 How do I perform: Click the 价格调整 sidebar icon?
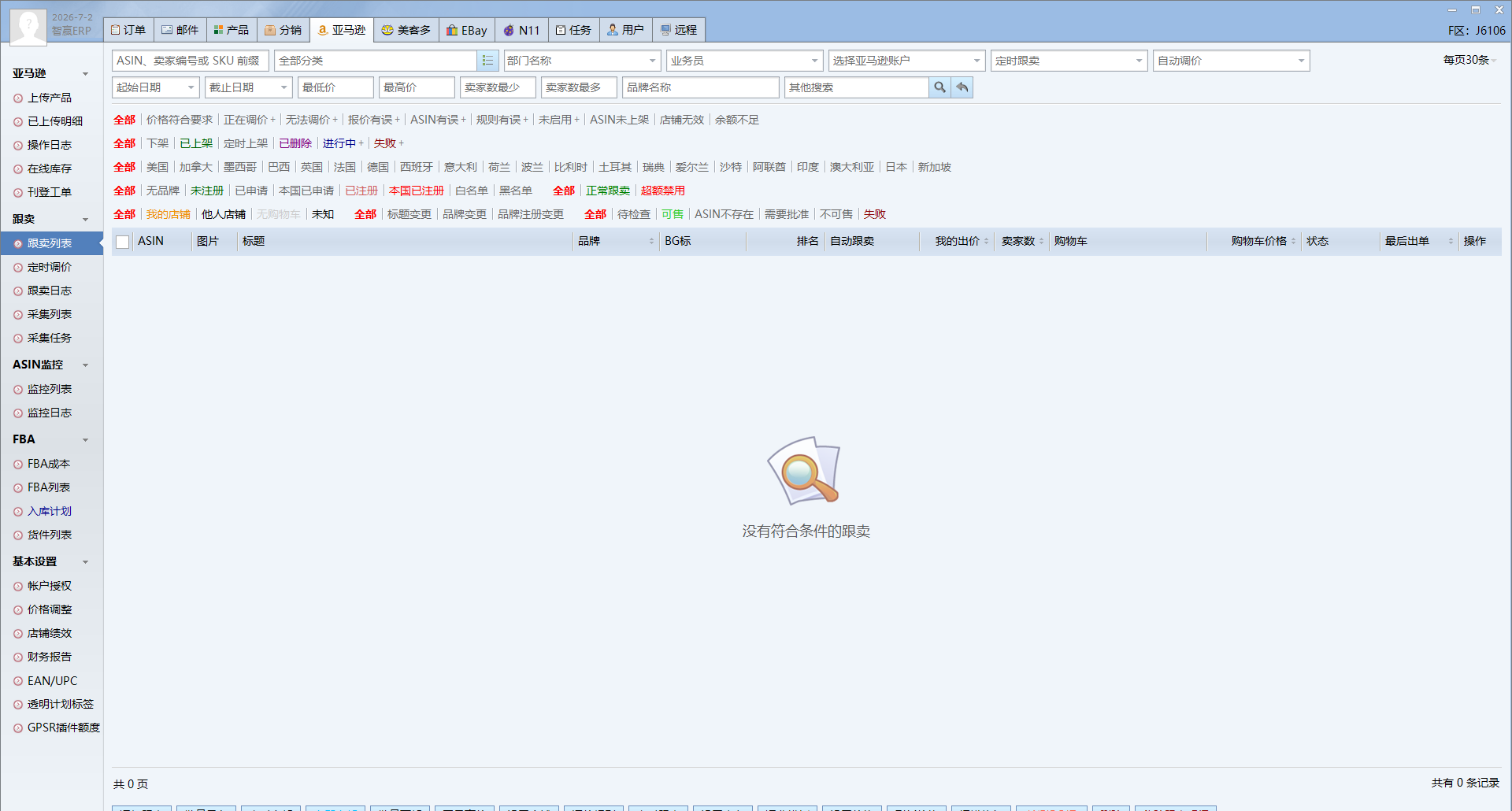point(18,610)
